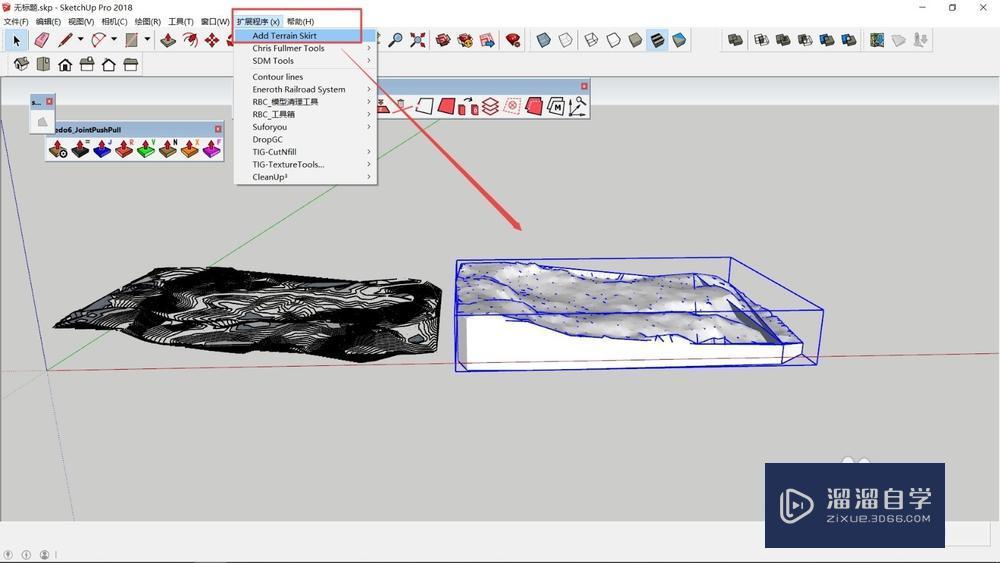Viewport: 1000px width, 563px height.
Task: Open 3D Warehouse
Action: pos(443,40)
